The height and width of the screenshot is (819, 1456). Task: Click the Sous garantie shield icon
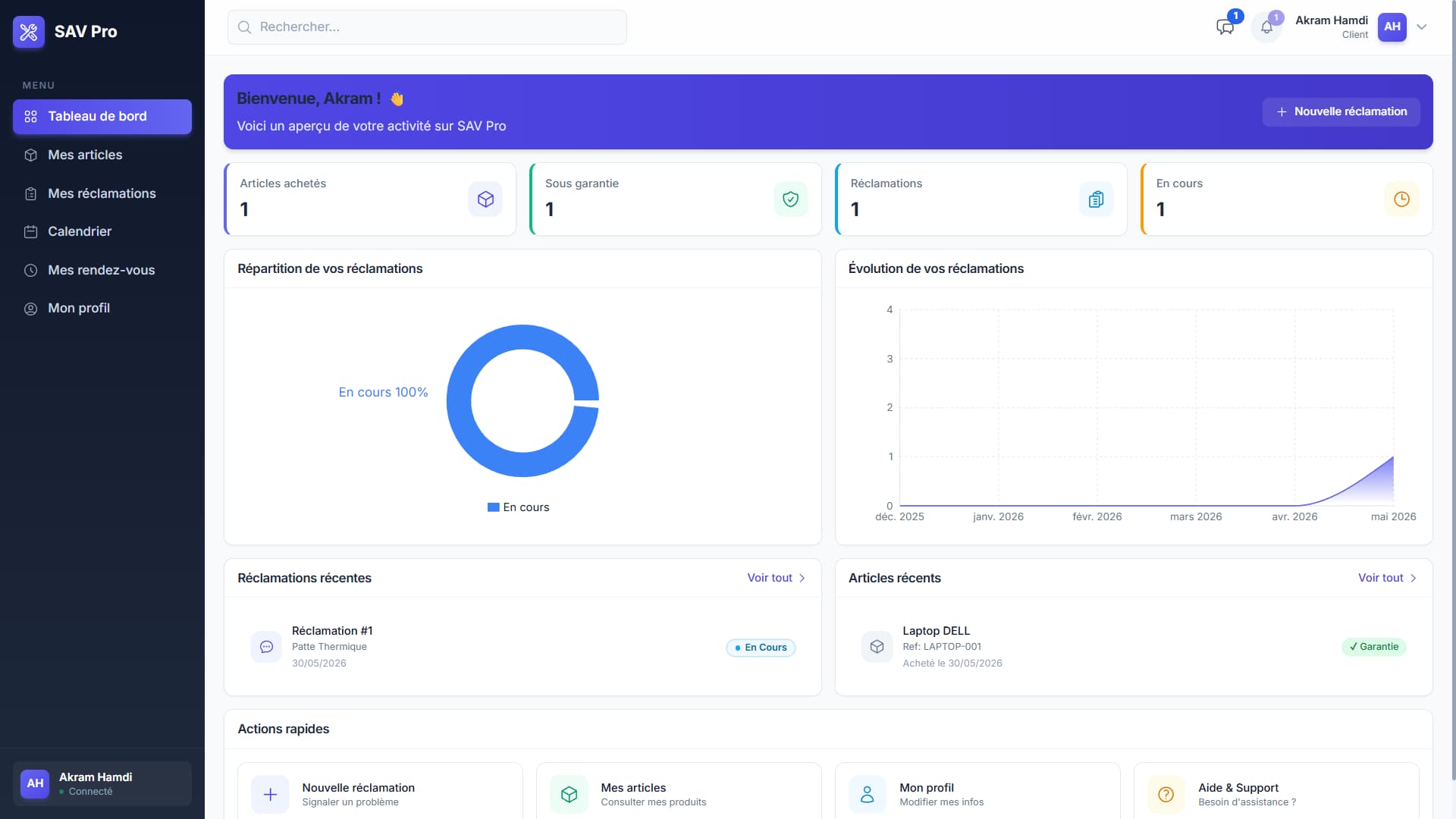point(790,199)
